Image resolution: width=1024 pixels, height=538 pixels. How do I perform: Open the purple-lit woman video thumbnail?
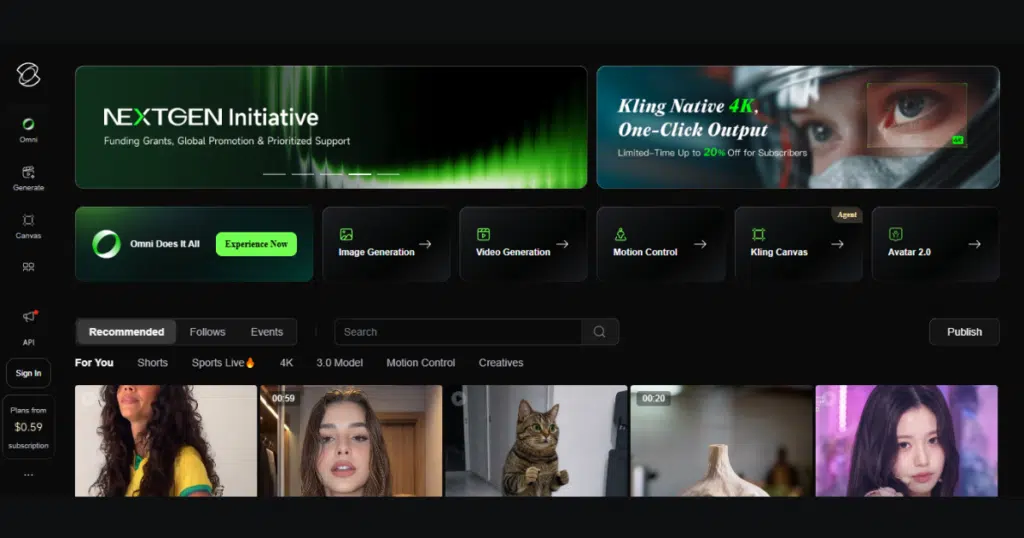click(906, 441)
